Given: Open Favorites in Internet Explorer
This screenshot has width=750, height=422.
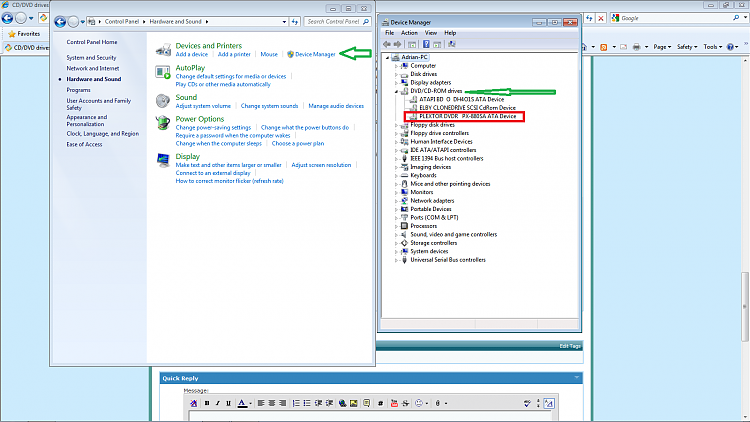Looking at the screenshot, I should tap(24, 34).
